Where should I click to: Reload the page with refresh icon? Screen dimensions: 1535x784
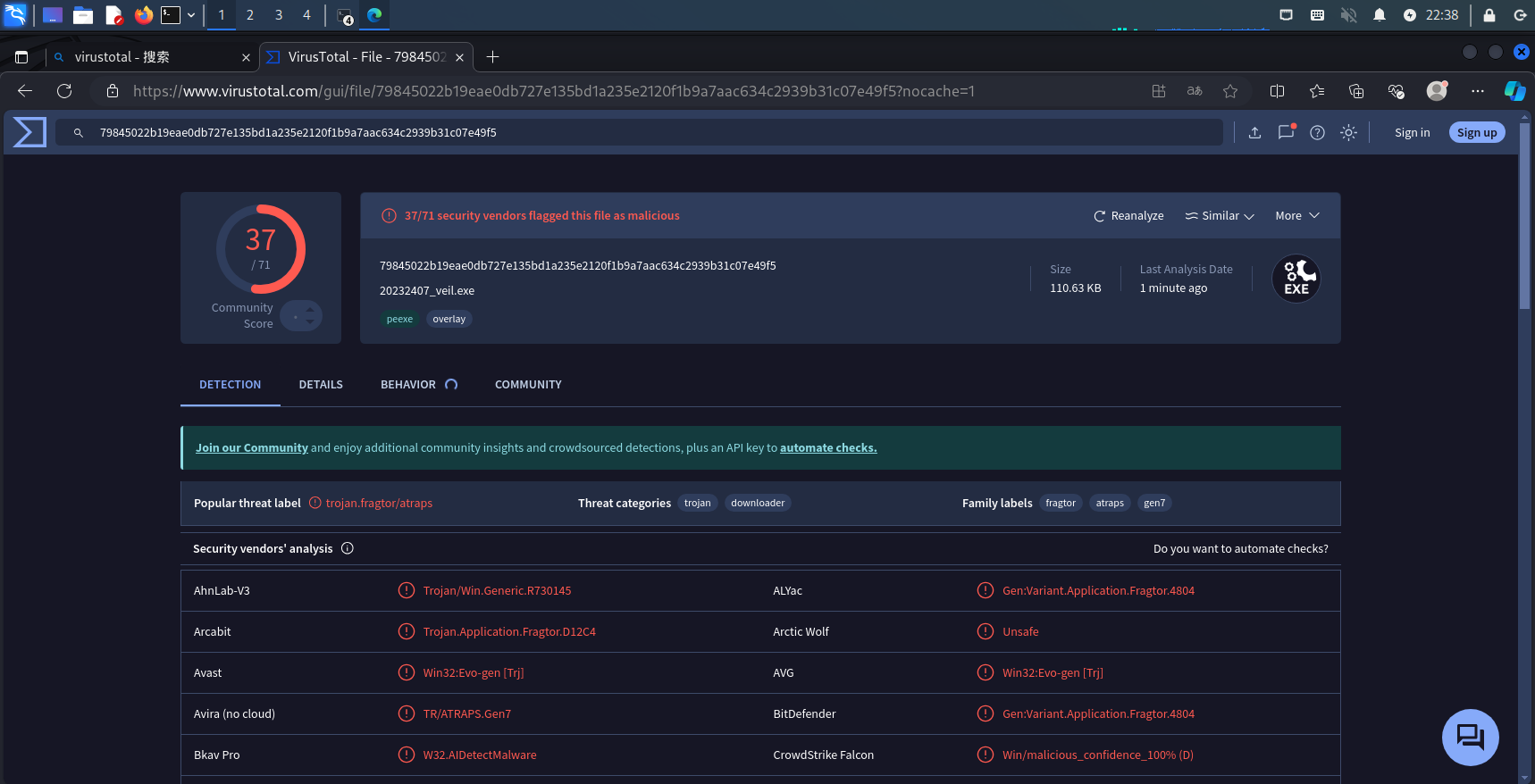(64, 91)
